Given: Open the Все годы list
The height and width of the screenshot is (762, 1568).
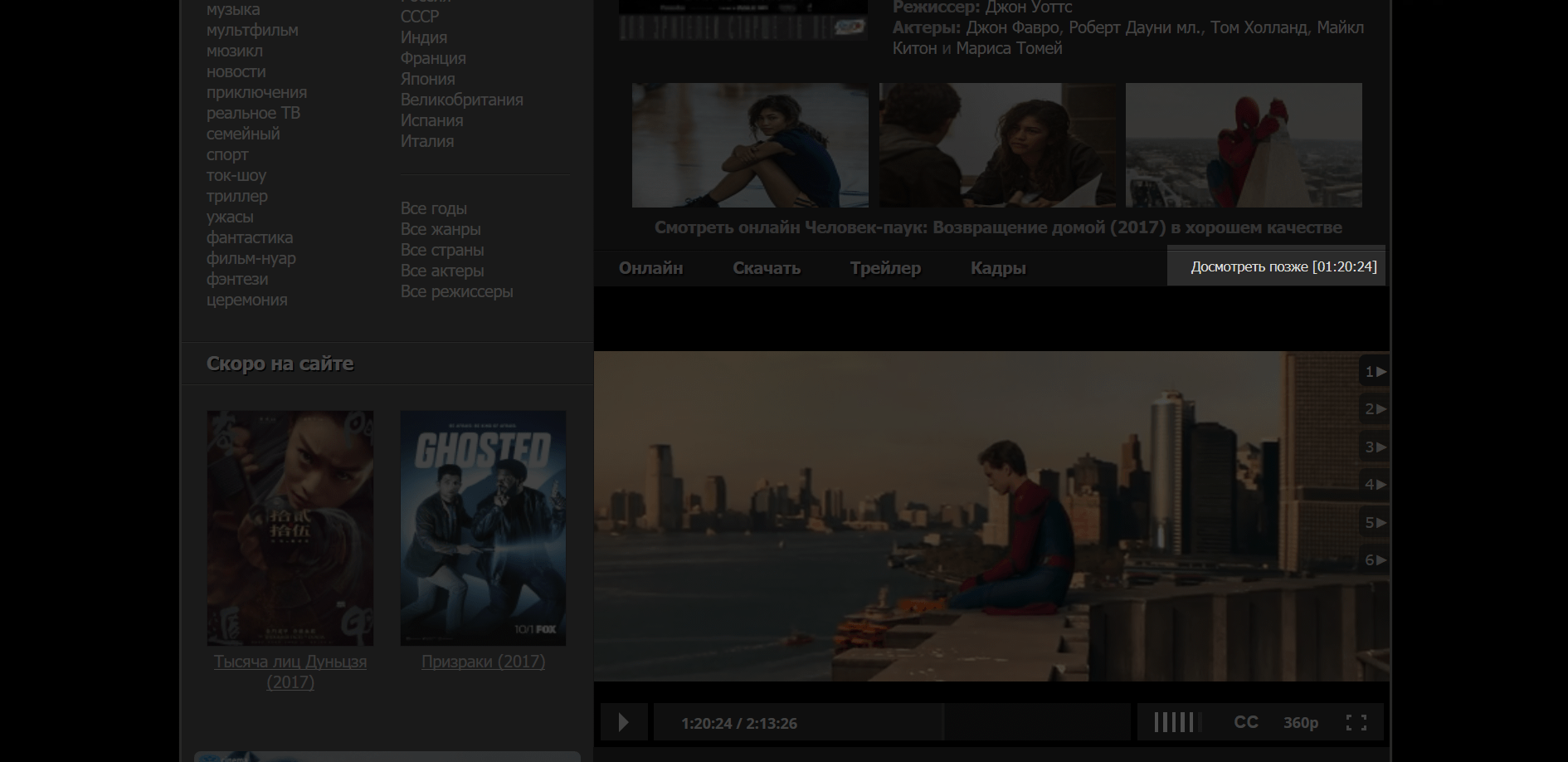Looking at the screenshot, I should (434, 208).
